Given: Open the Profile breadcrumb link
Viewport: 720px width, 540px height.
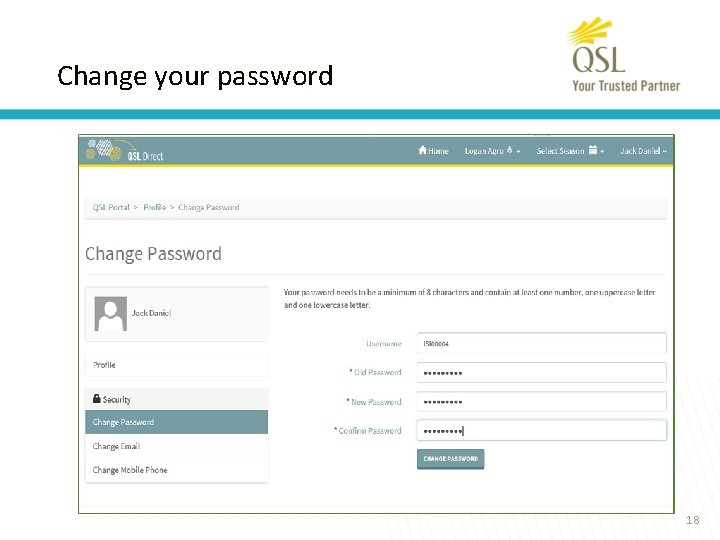Looking at the screenshot, I should 154,207.
